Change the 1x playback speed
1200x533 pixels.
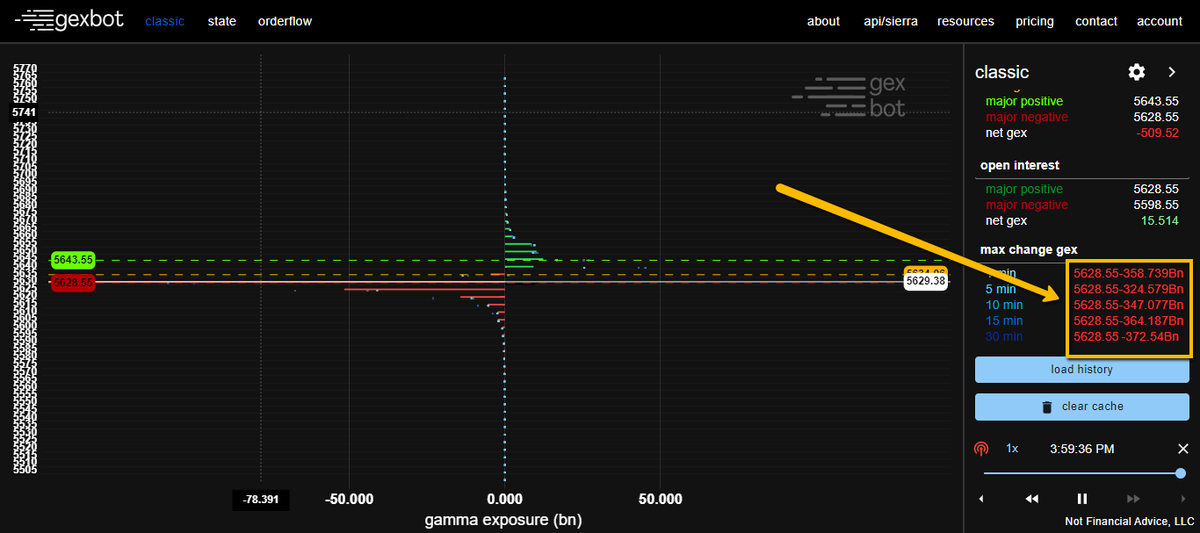tap(1012, 449)
